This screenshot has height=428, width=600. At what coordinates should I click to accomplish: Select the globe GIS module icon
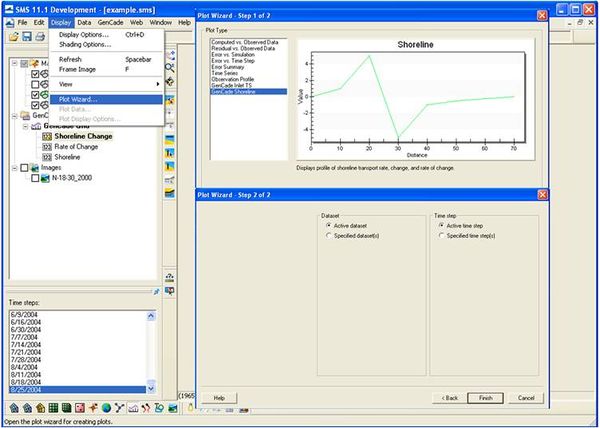click(106, 408)
